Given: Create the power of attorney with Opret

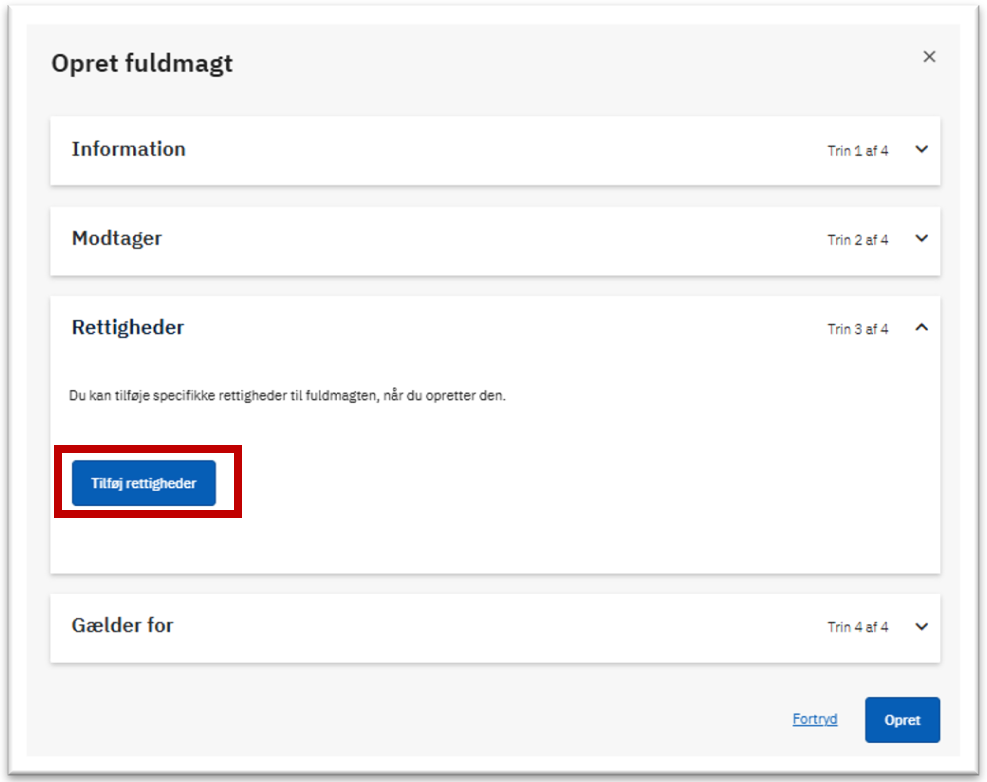Looking at the screenshot, I should point(902,720).
